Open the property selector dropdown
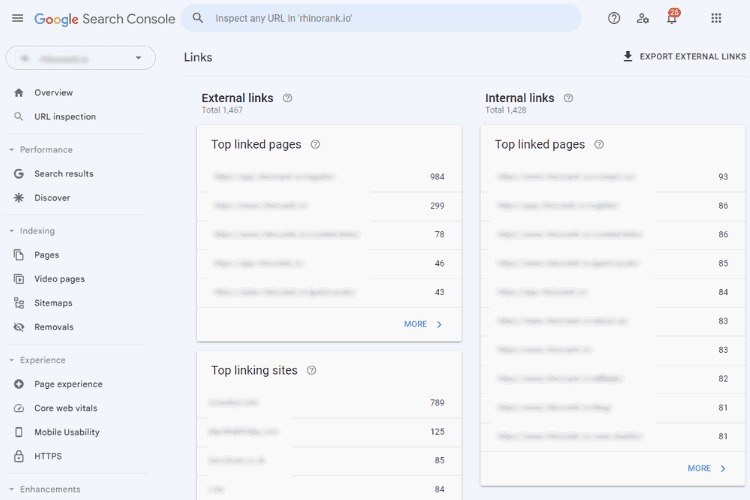This screenshot has width=750, height=500. pyautogui.click(x=80, y=58)
